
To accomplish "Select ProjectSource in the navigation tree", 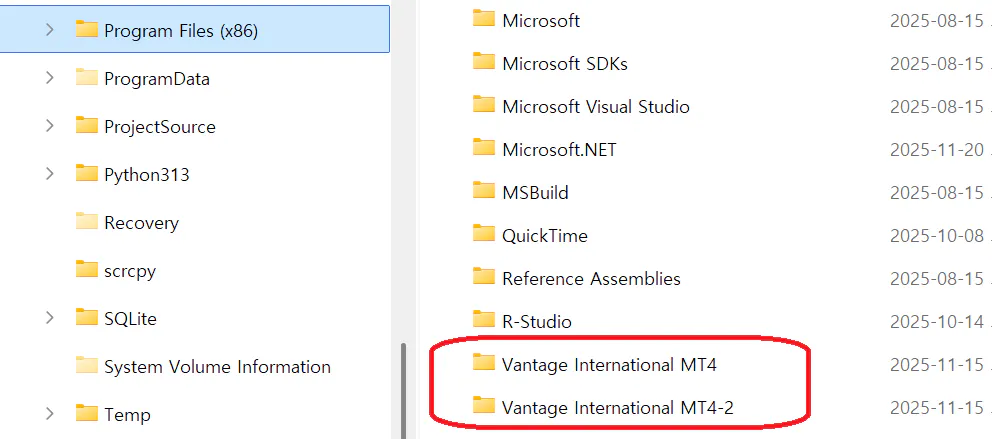I will pyautogui.click(x=159, y=127).
